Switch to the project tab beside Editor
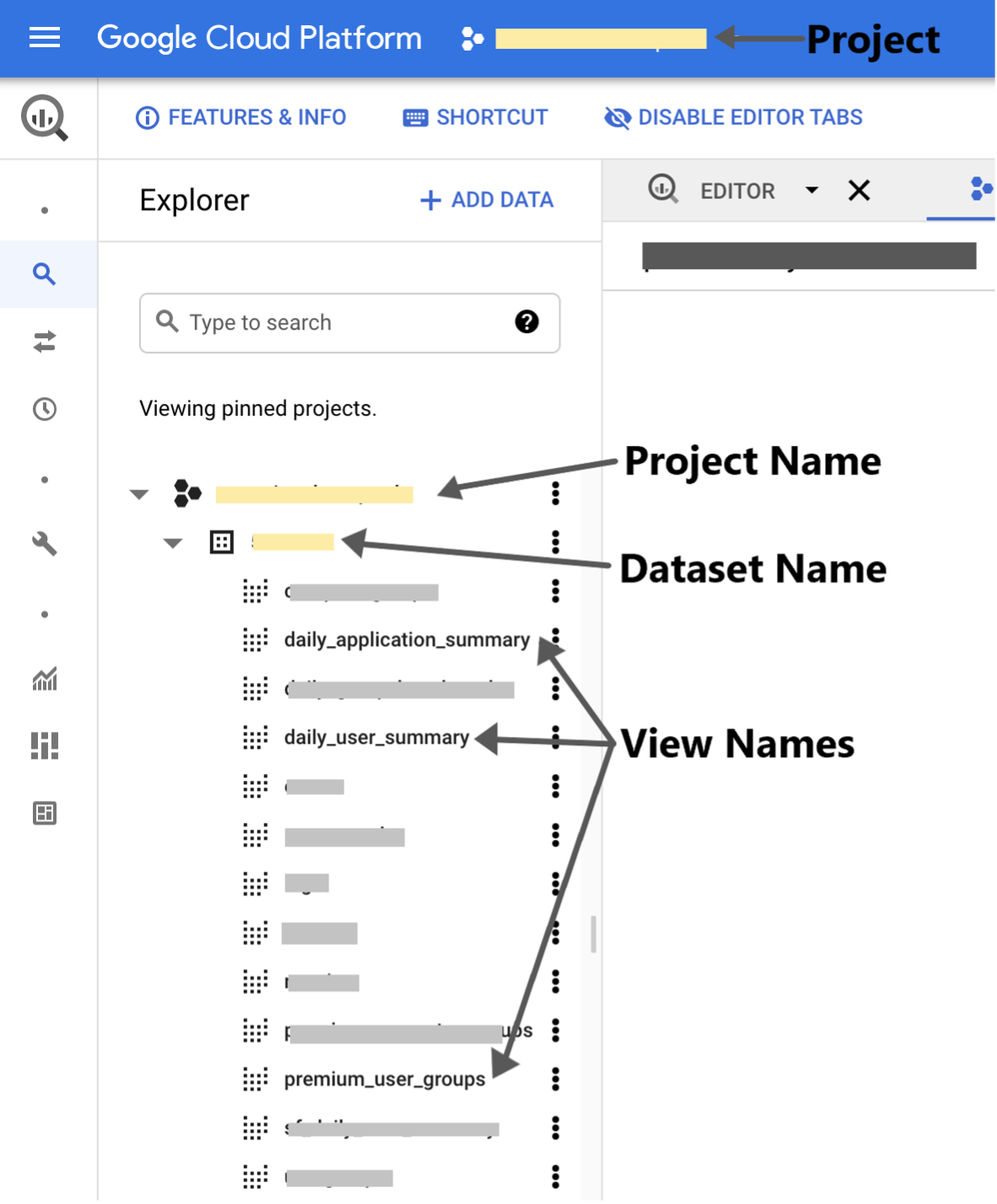This screenshot has height=1204, width=997. (980, 189)
